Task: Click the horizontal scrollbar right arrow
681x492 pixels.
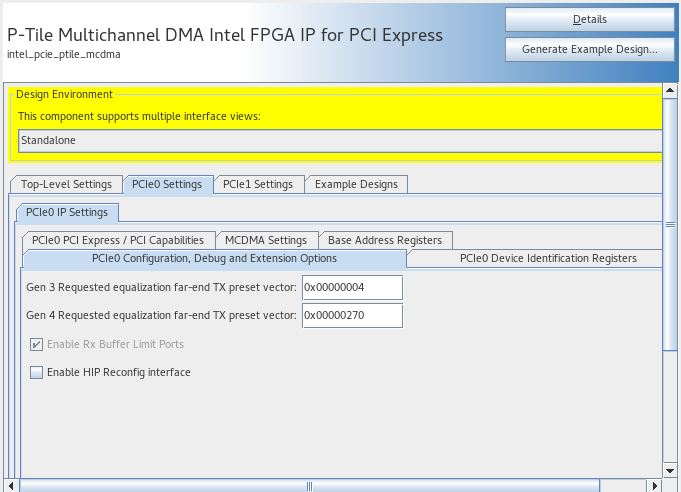Action: click(656, 485)
